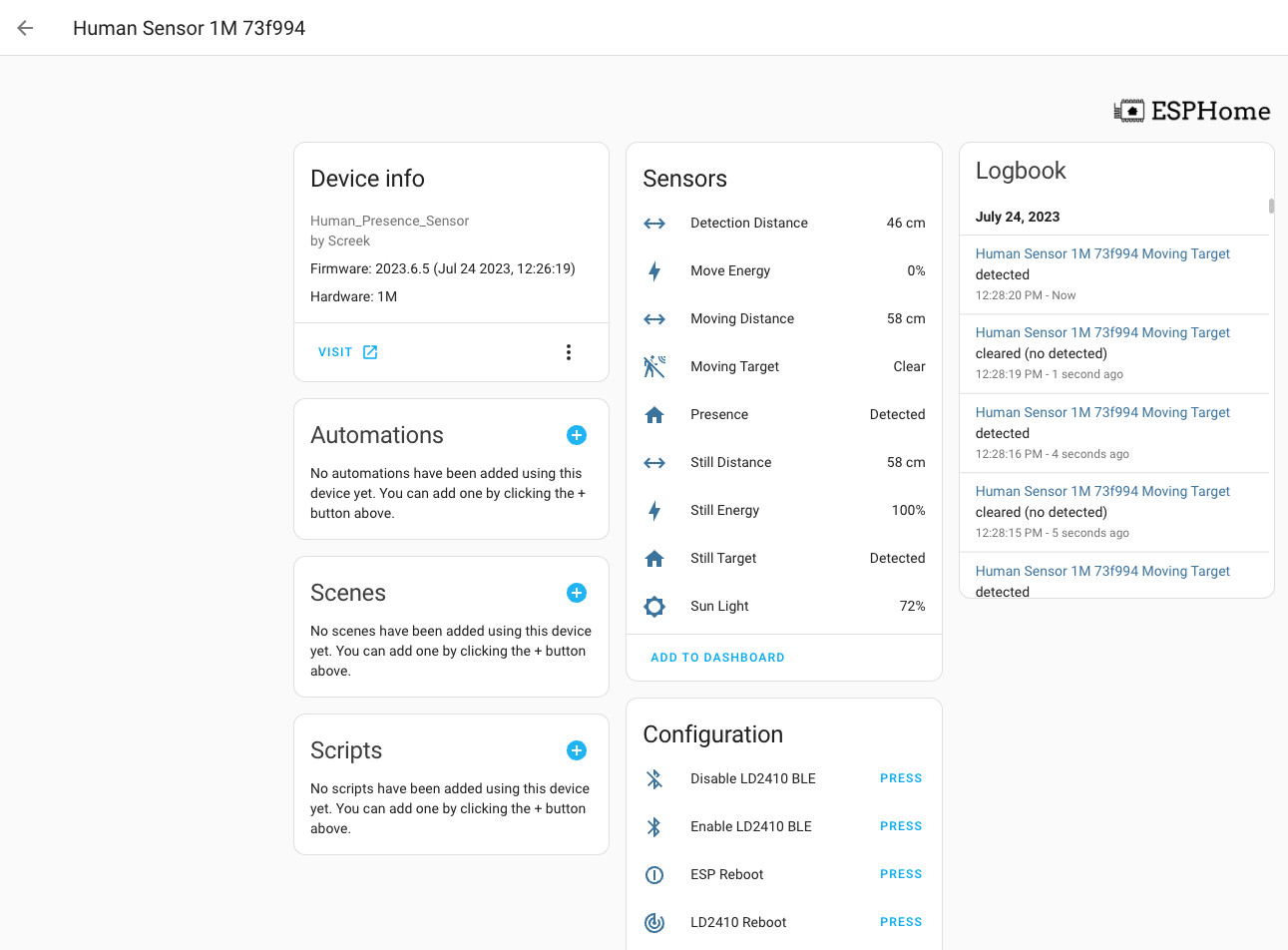The width and height of the screenshot is (1288, 950).
Task: Add a new automation with plus icon
Action: [577, 435]
